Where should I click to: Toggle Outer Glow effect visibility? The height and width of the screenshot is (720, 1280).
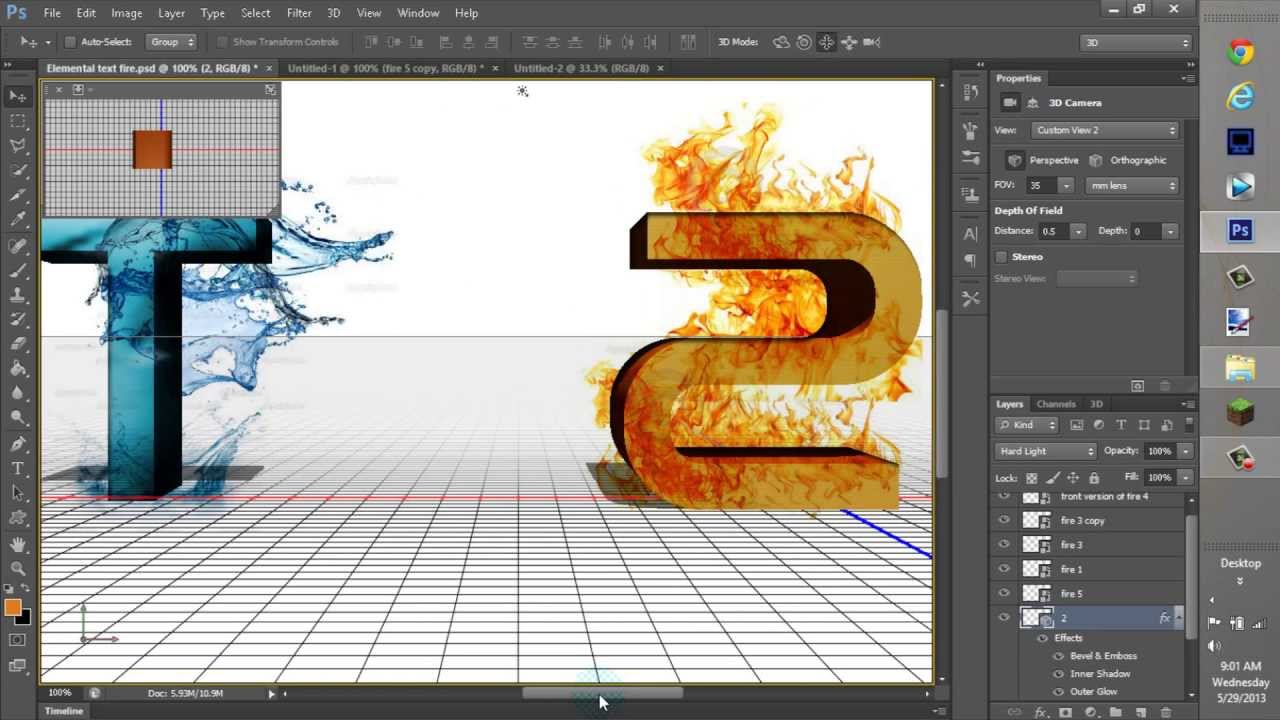click(1059, 692)
